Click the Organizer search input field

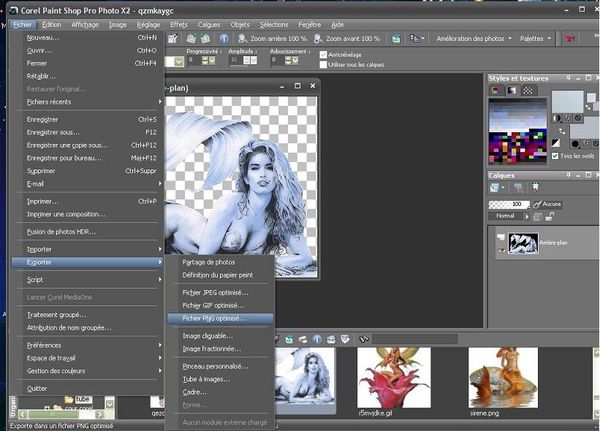click(415, 339)
